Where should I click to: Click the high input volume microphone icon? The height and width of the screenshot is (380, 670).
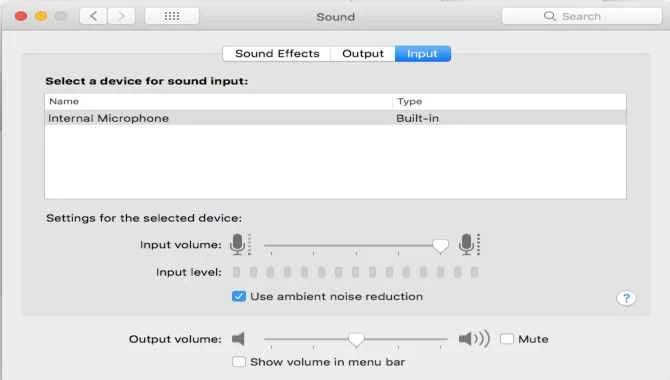469,244
